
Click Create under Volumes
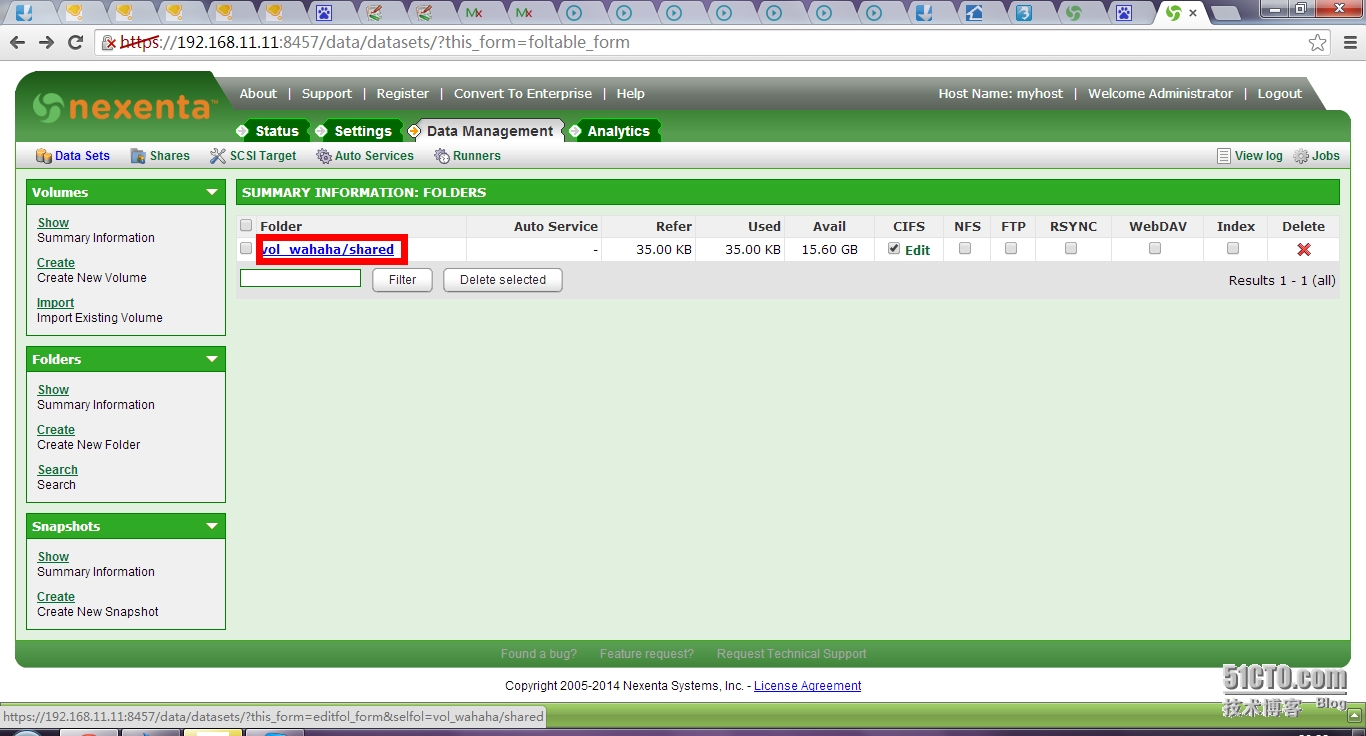pos(56,263)
